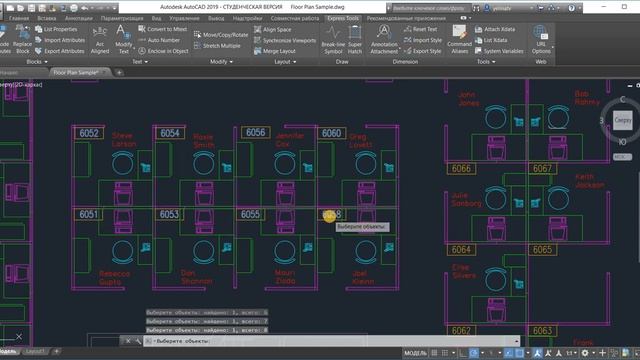Click Export Style tool
Viewport: 640px width, 360px height.
[422, 51]
